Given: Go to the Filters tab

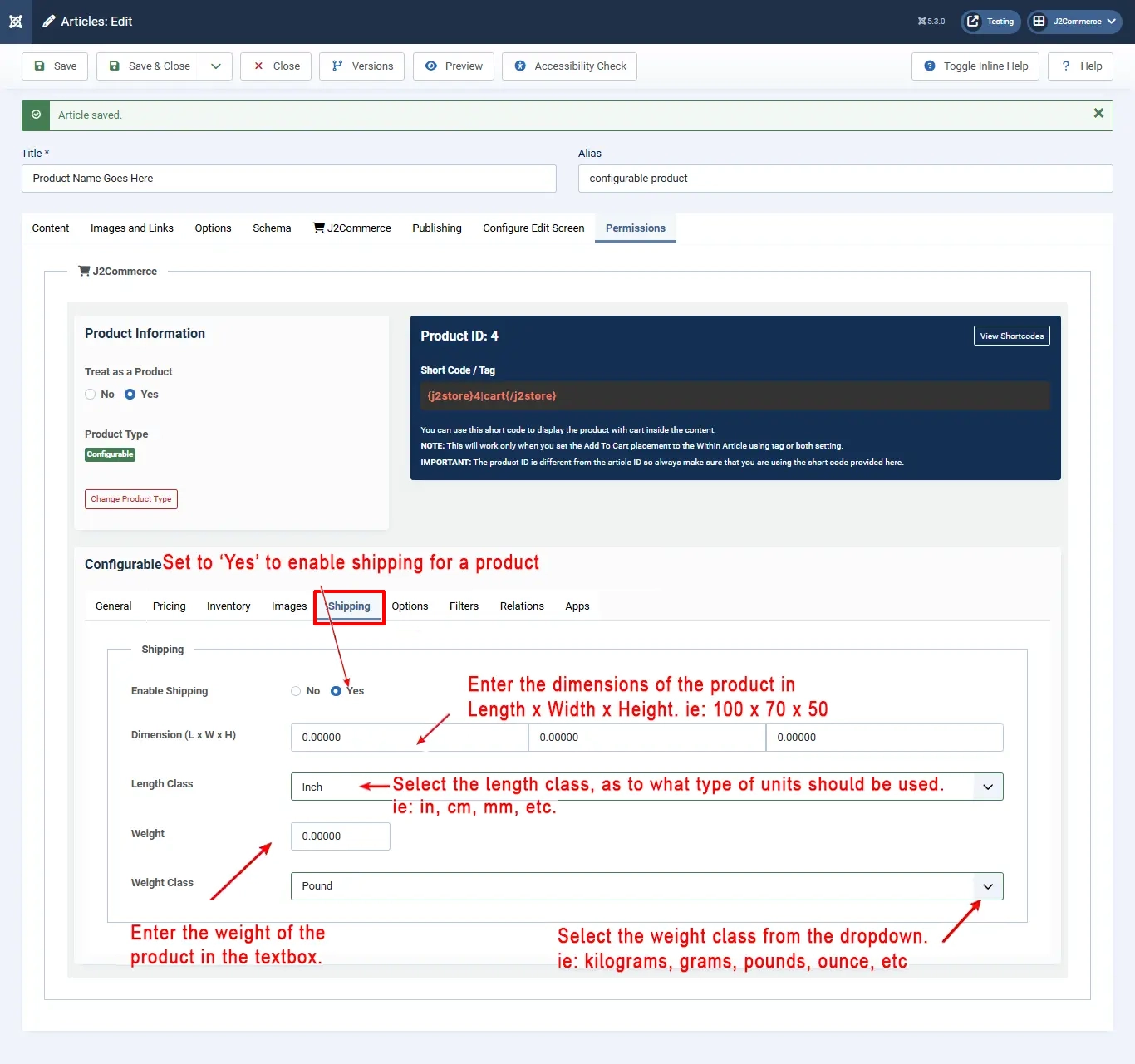Looking at the screenshot, I should [464, 606].
